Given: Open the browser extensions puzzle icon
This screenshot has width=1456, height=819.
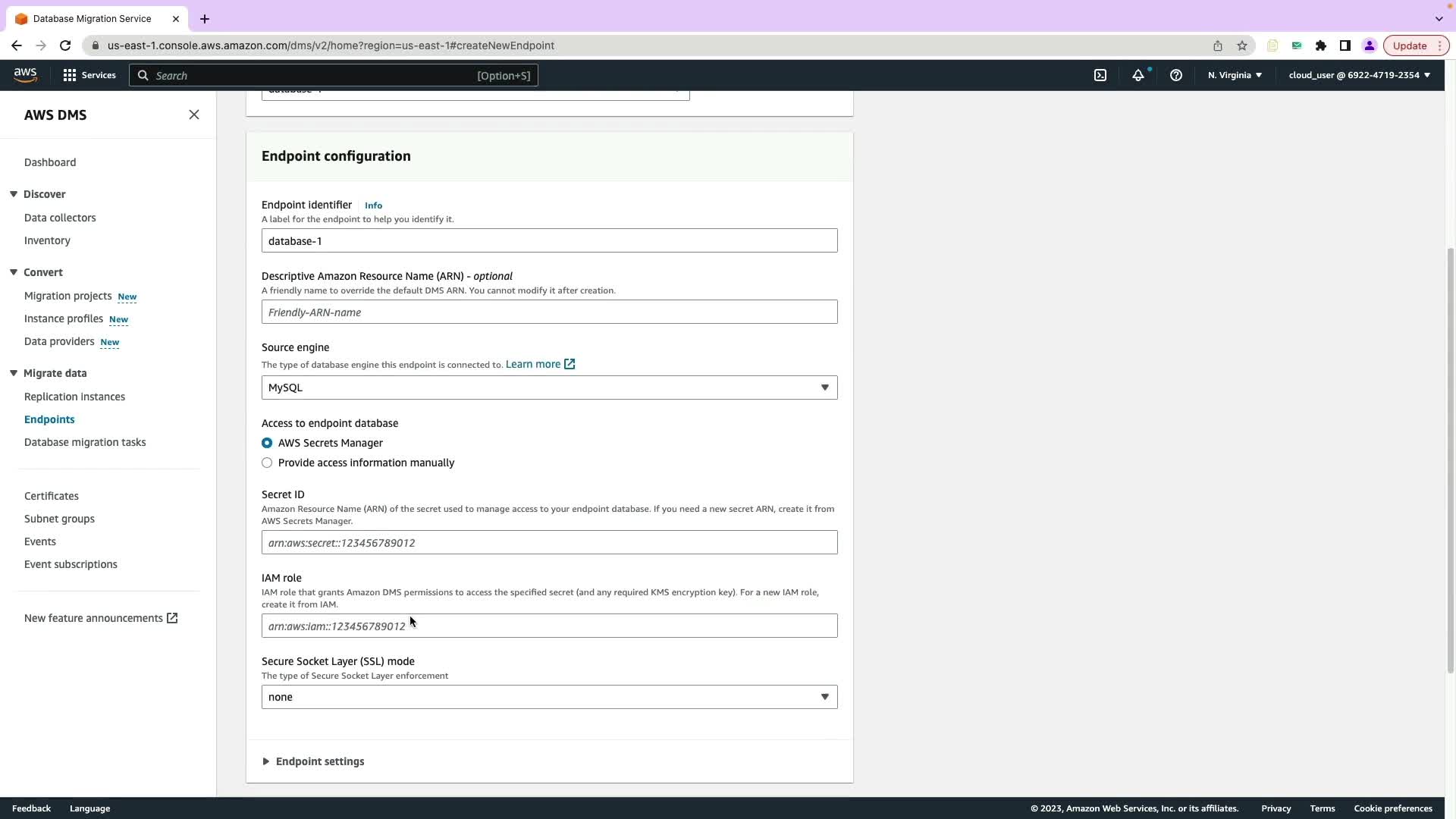Looking at the screenshot, I should [1321, 45].
